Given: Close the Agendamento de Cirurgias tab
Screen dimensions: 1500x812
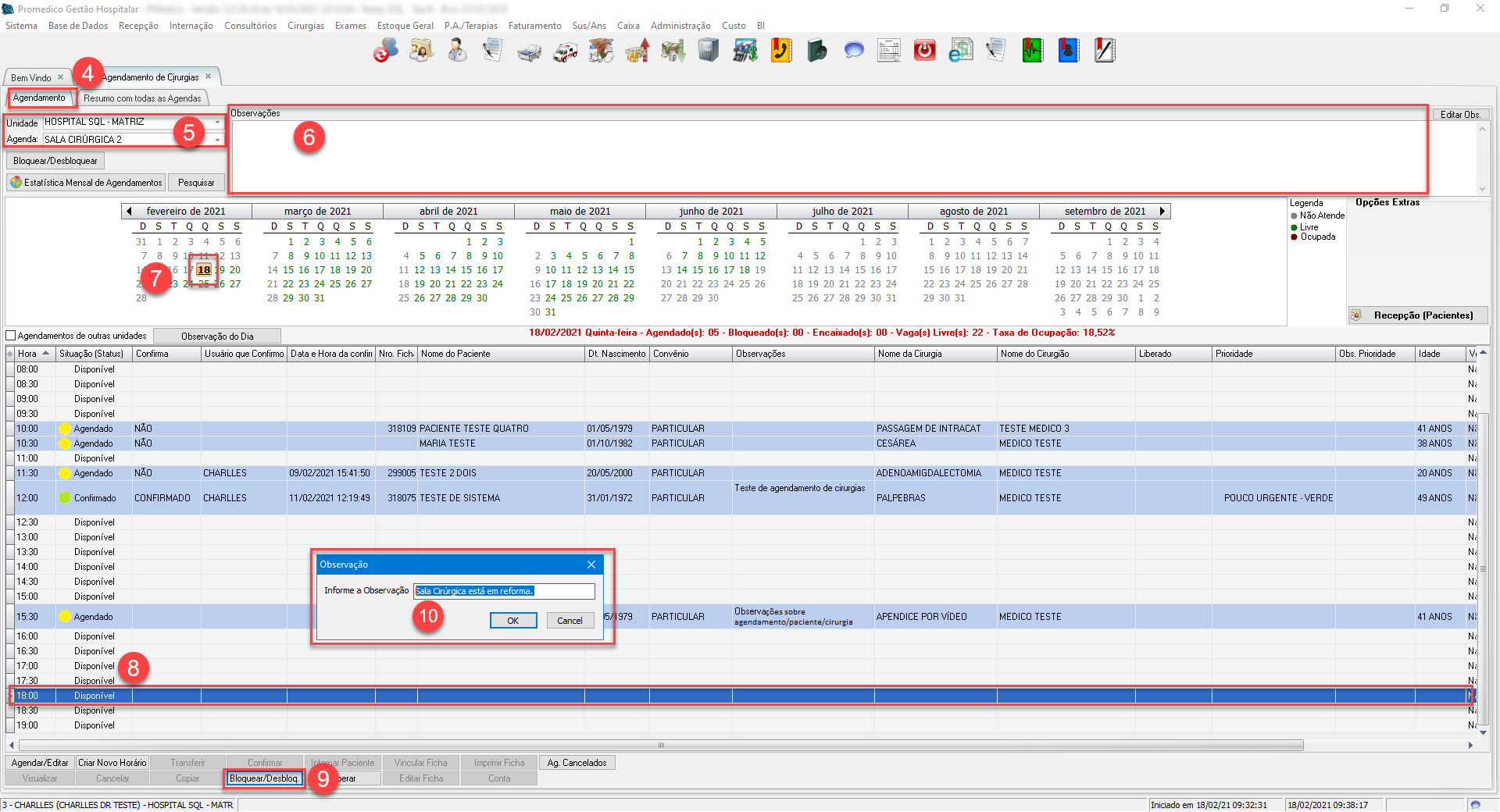Looking at the screenshot, I should click(209, 77).
